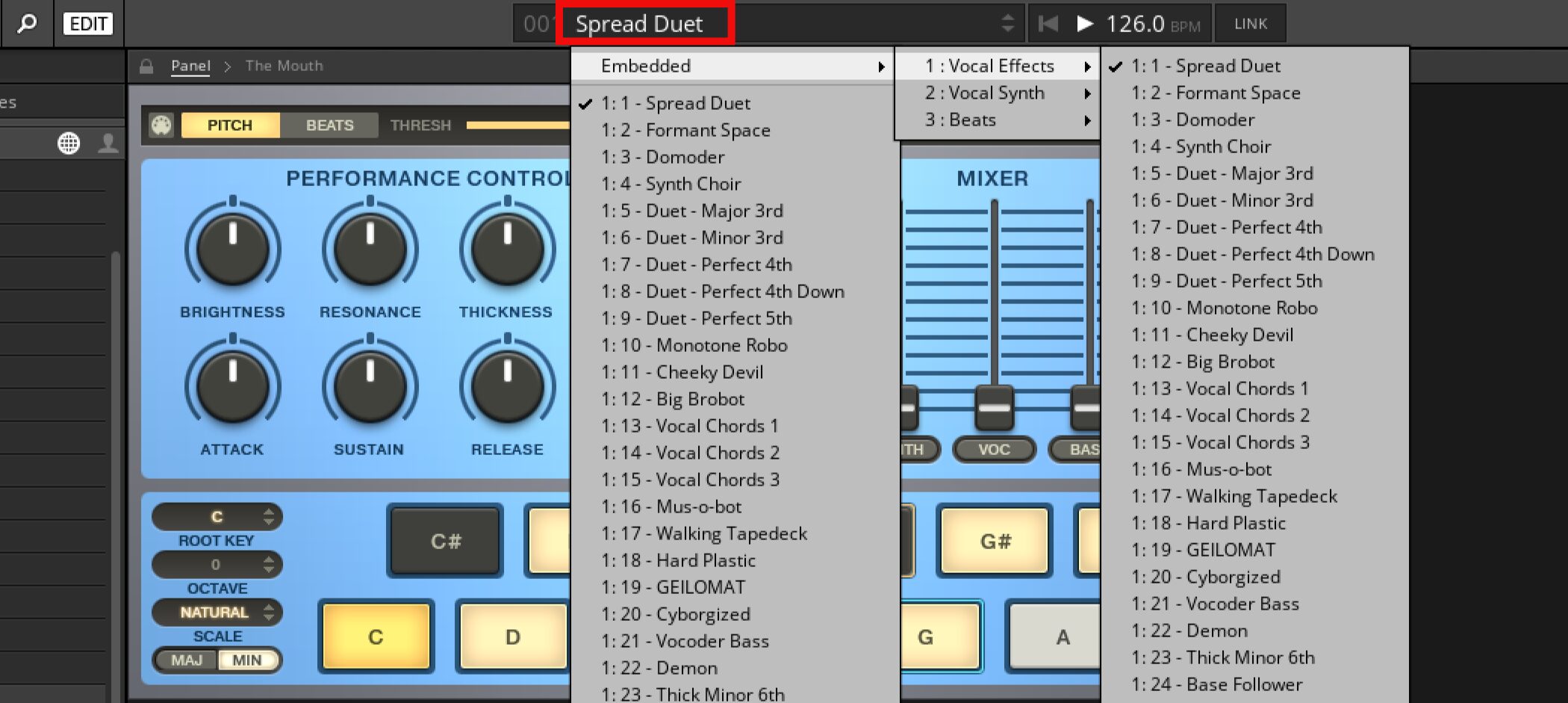
Task: Choose 1:22 - Demon in right submenu
Action: click(1254, 631)
